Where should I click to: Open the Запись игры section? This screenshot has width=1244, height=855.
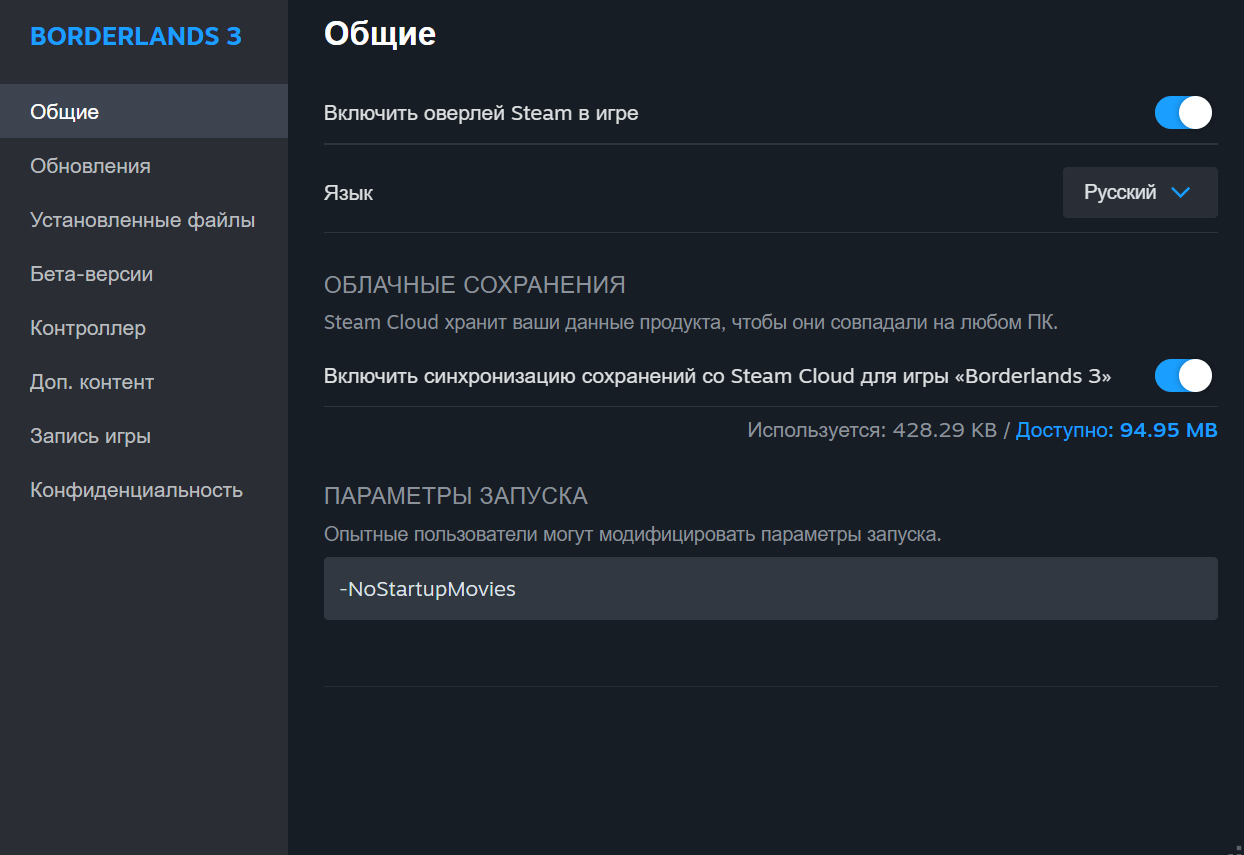[x=144, y=435]
